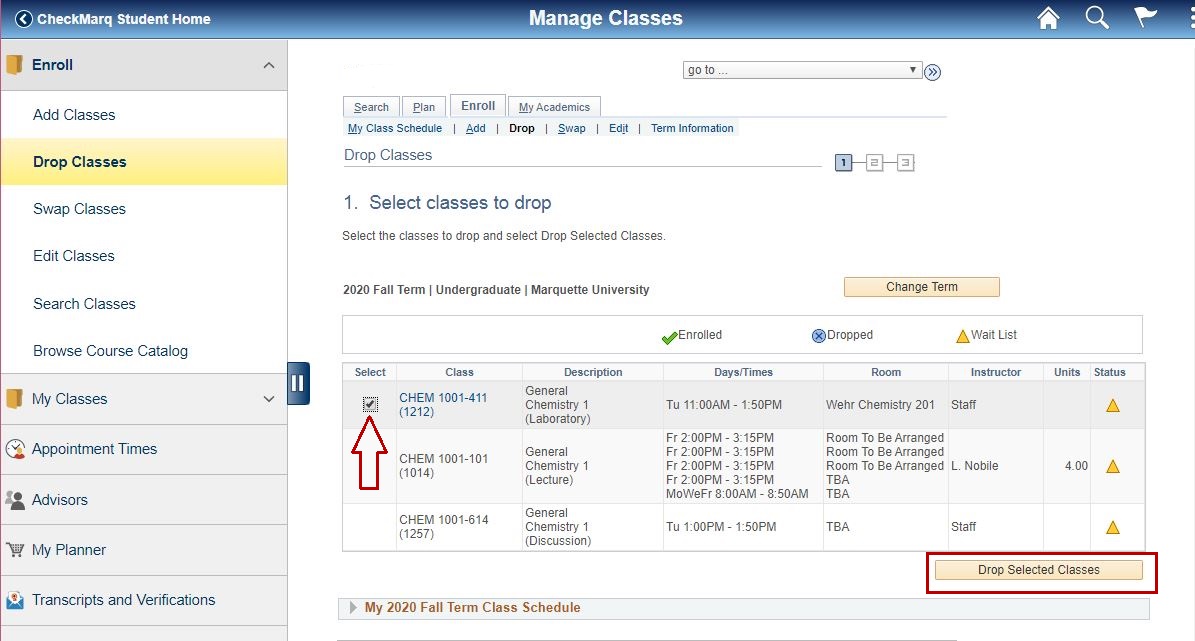Screen dimensions: 1195x641
Task: Click the go-to double arrow button
Action: (x=933, y=71)
